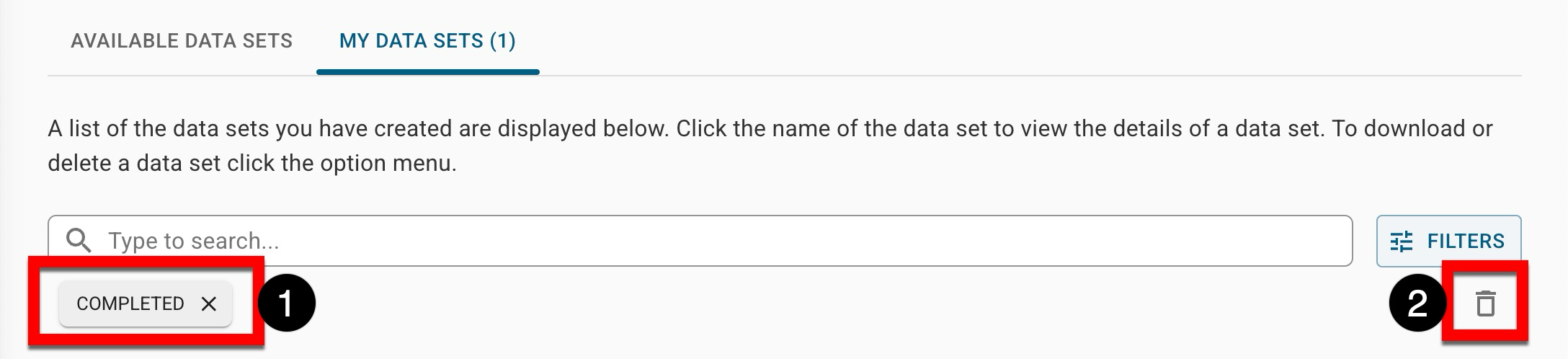
Task: Switch to the Available Data Sets tab
Action: click(x=182, y=41)
